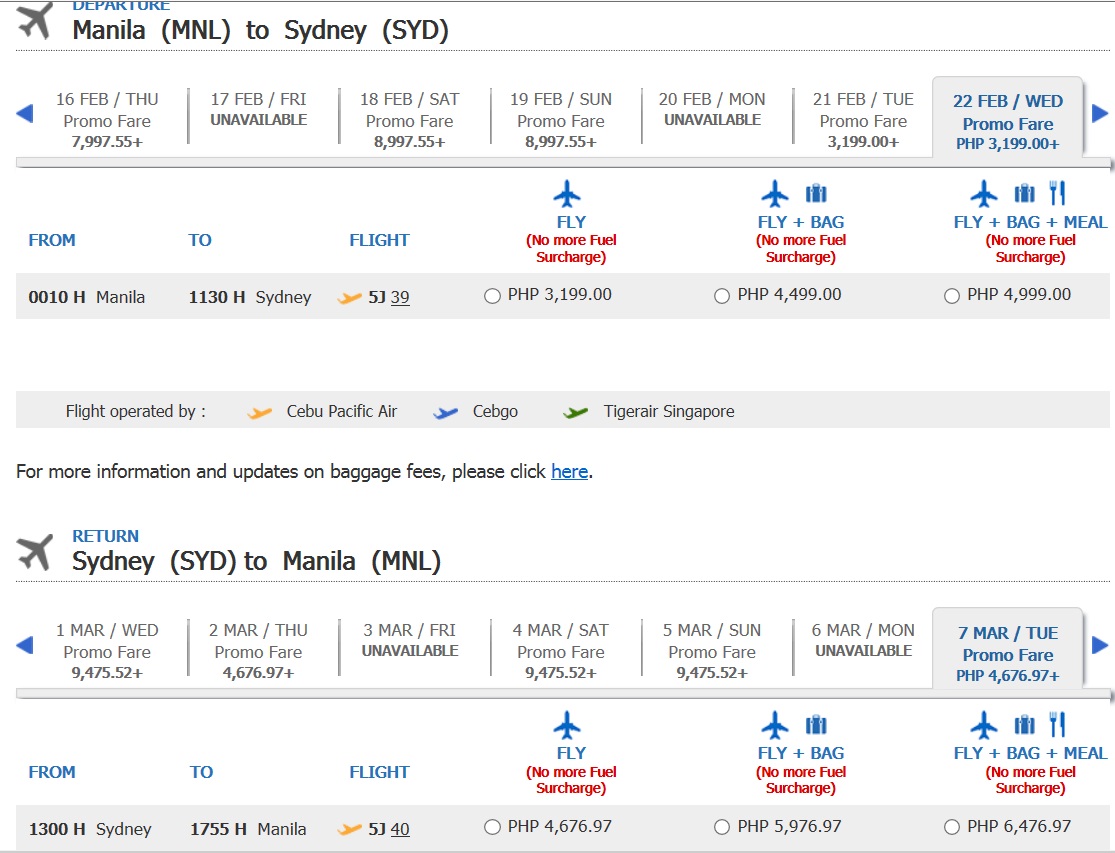The width and height of the screenshot is (1115, 853).
Task: Choose 5 MAR / SUN return date tab
Action: coord(712,650)
